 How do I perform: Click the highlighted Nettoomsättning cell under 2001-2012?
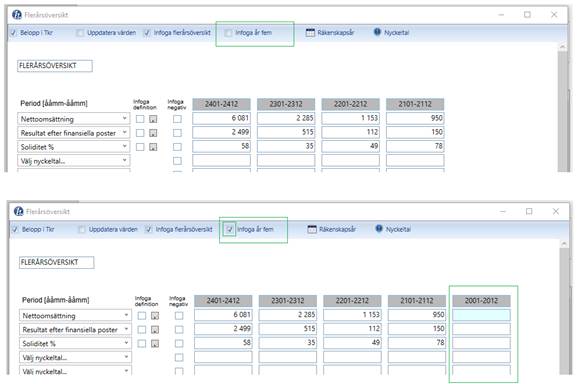481,315
